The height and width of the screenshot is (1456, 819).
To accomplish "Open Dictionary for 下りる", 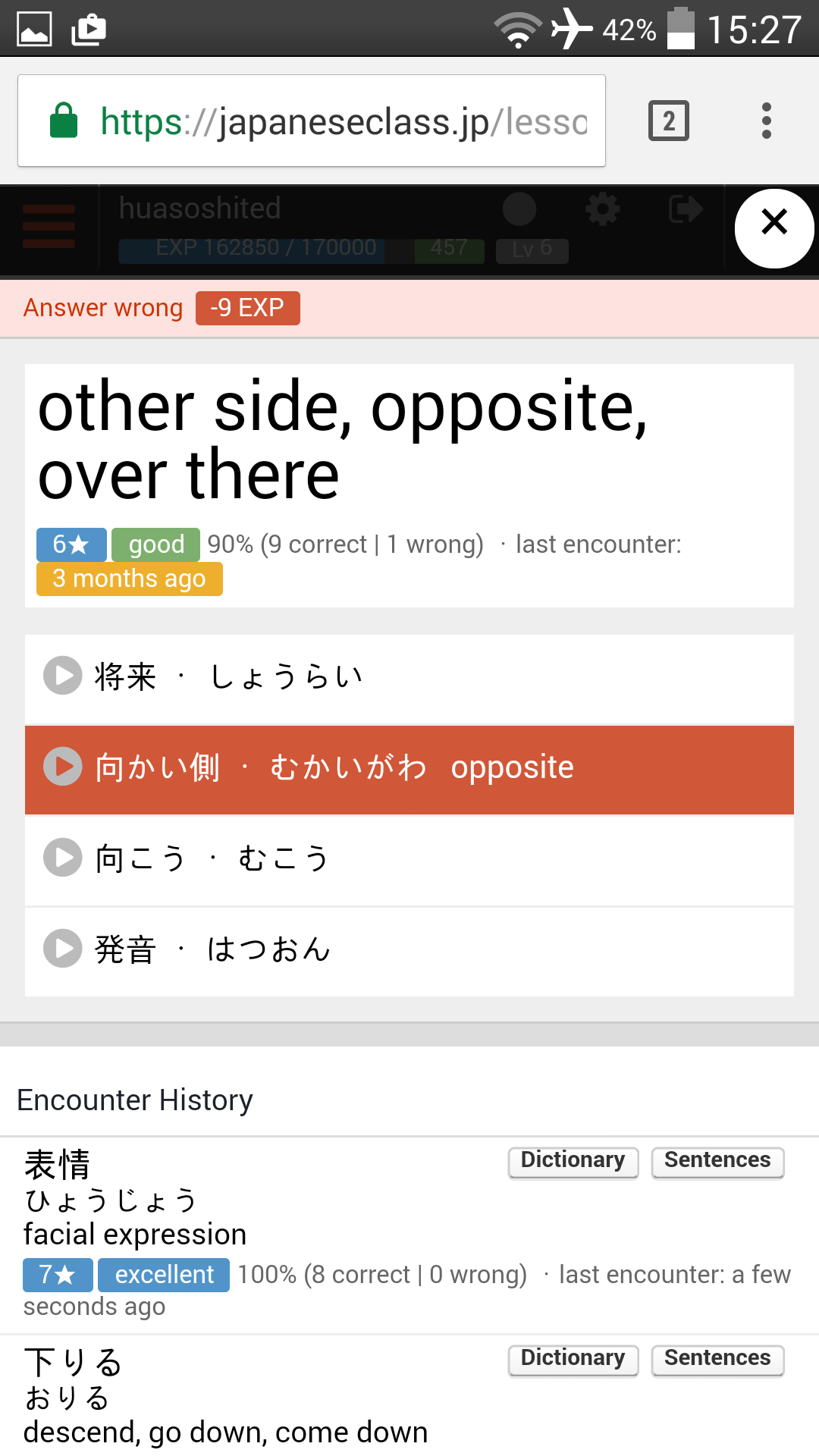I will point(573,1359).
